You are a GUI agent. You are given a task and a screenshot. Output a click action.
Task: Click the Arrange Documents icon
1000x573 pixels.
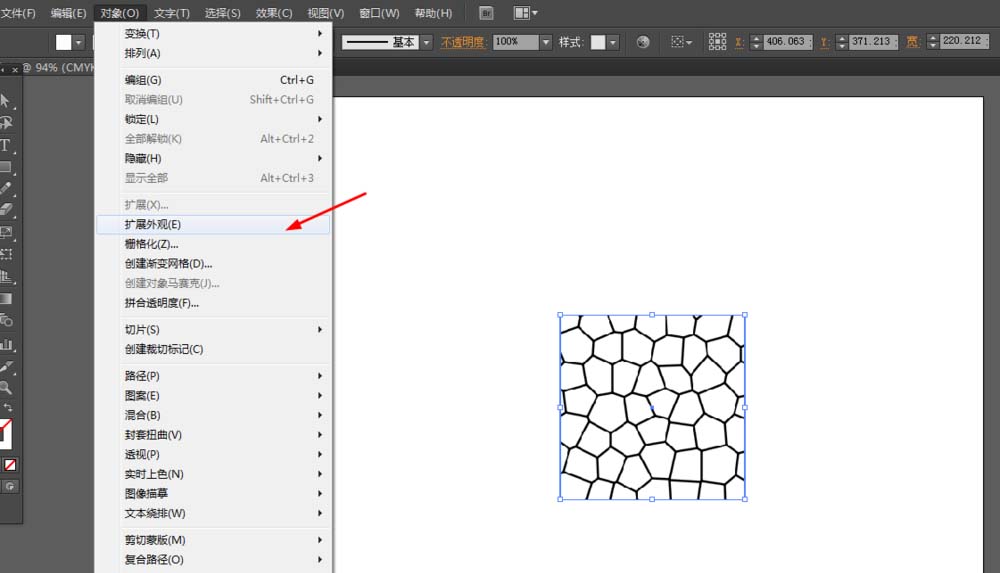coord(524,13)
